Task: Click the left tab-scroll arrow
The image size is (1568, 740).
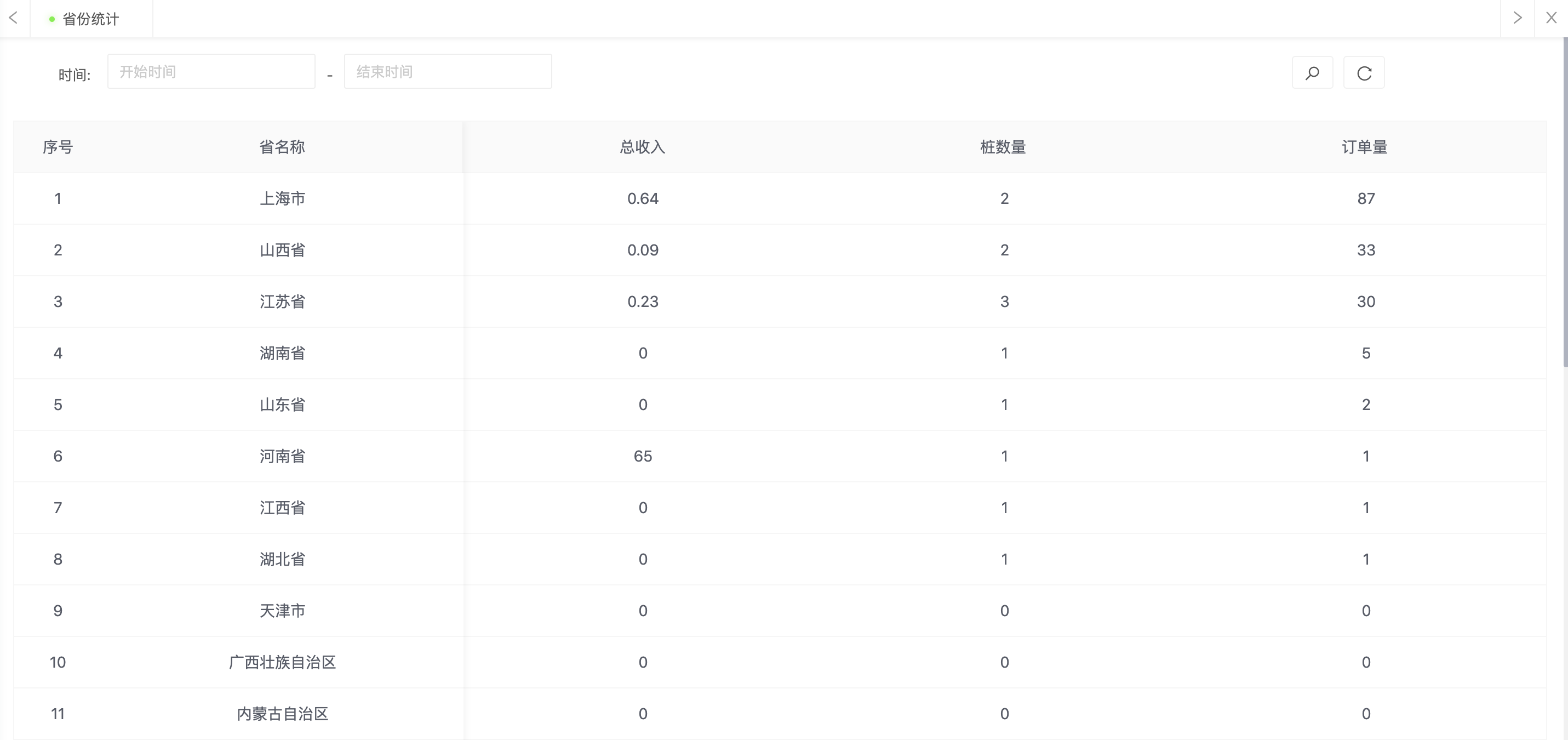Action: click(x=13, y=18)
